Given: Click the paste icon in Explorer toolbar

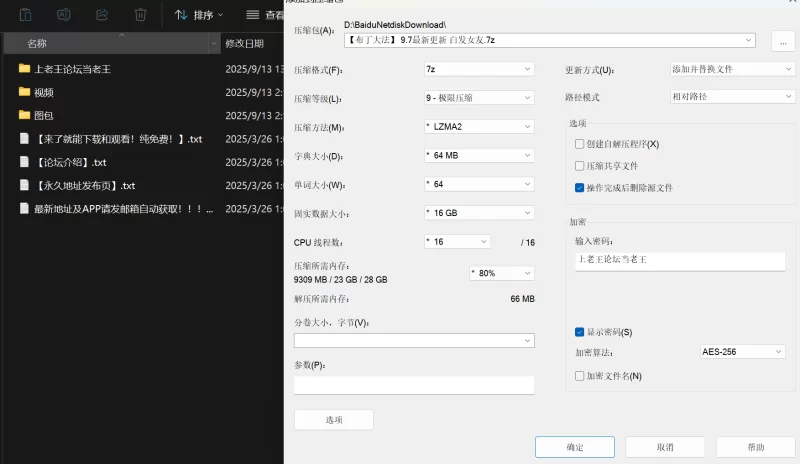Looking at the screenshot, I should point(25,15).
